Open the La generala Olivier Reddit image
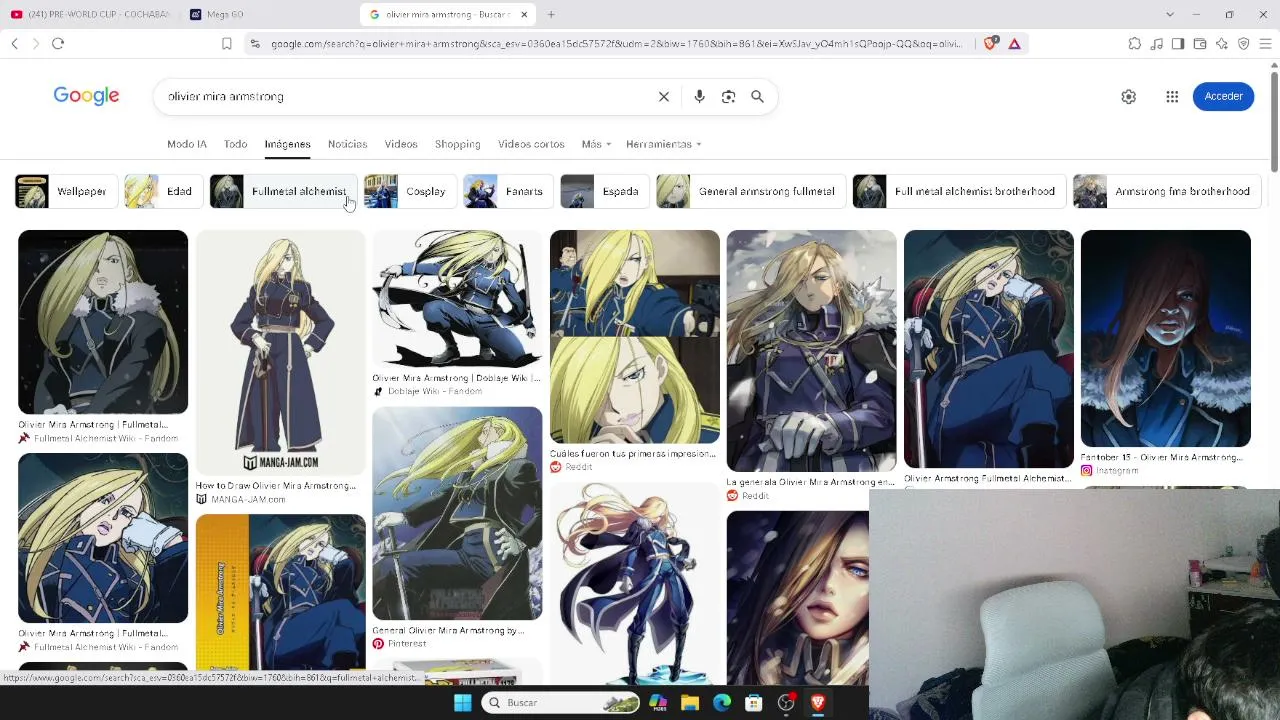This screenshot has width=1280, height=720. (x=811, y=351)
